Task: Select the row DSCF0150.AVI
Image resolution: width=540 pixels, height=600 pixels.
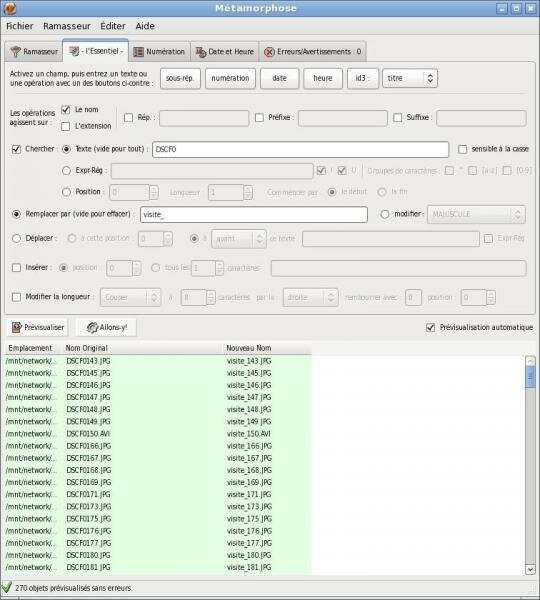Action: (x=158, y=434)
